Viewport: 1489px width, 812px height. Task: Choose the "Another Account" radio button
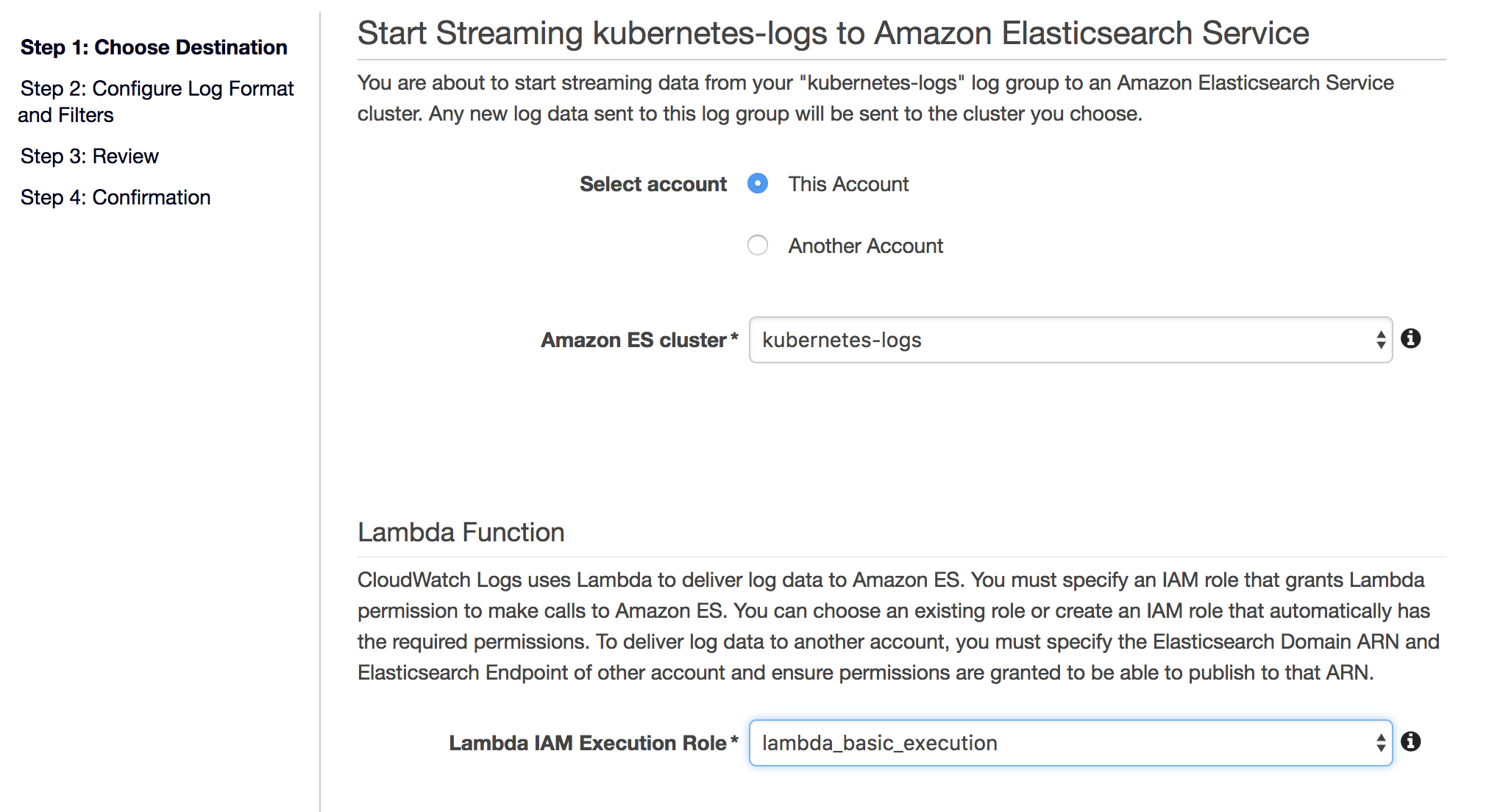pos(758,246)
